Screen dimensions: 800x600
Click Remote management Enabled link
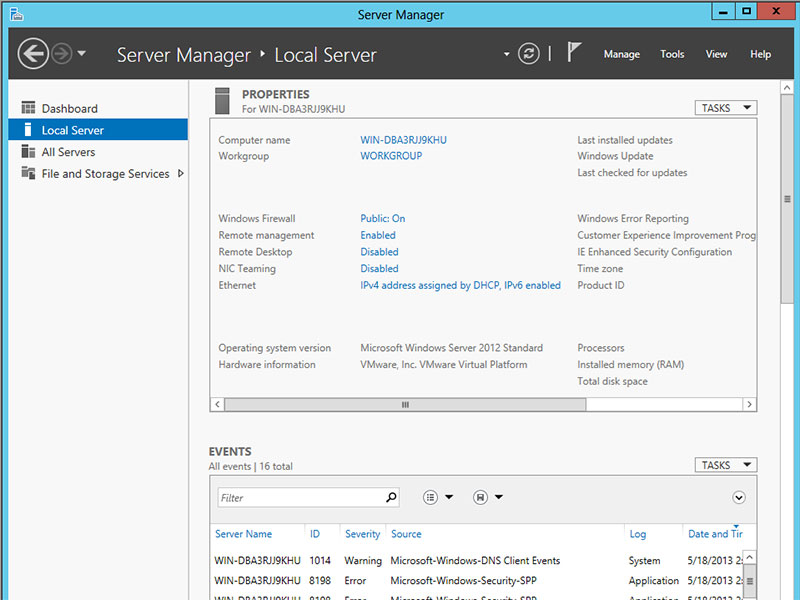(x=378, y=235)
